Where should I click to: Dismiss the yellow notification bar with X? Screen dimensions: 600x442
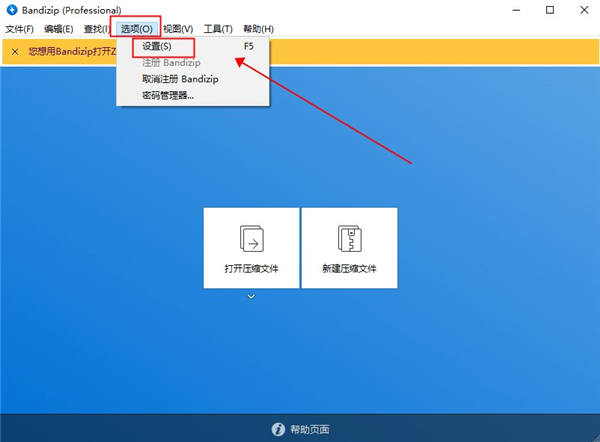pyautogui.click(x=15, y=52)
